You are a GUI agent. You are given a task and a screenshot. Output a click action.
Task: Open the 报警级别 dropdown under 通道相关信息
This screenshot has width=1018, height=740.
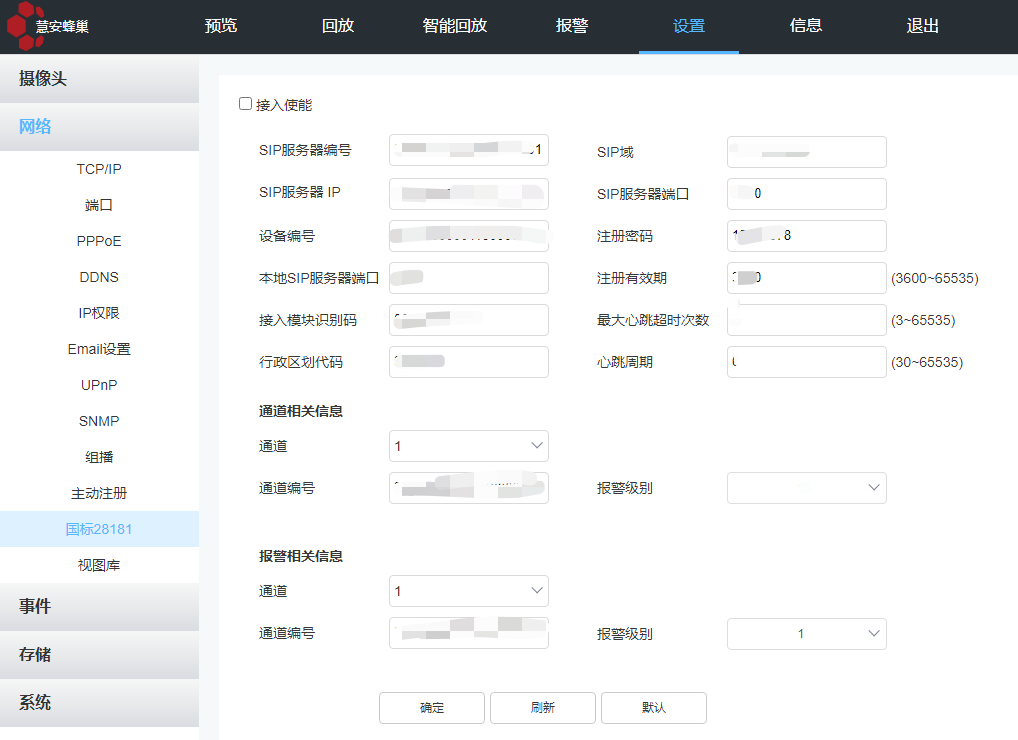pyautogui.click(x=806, y=488)
